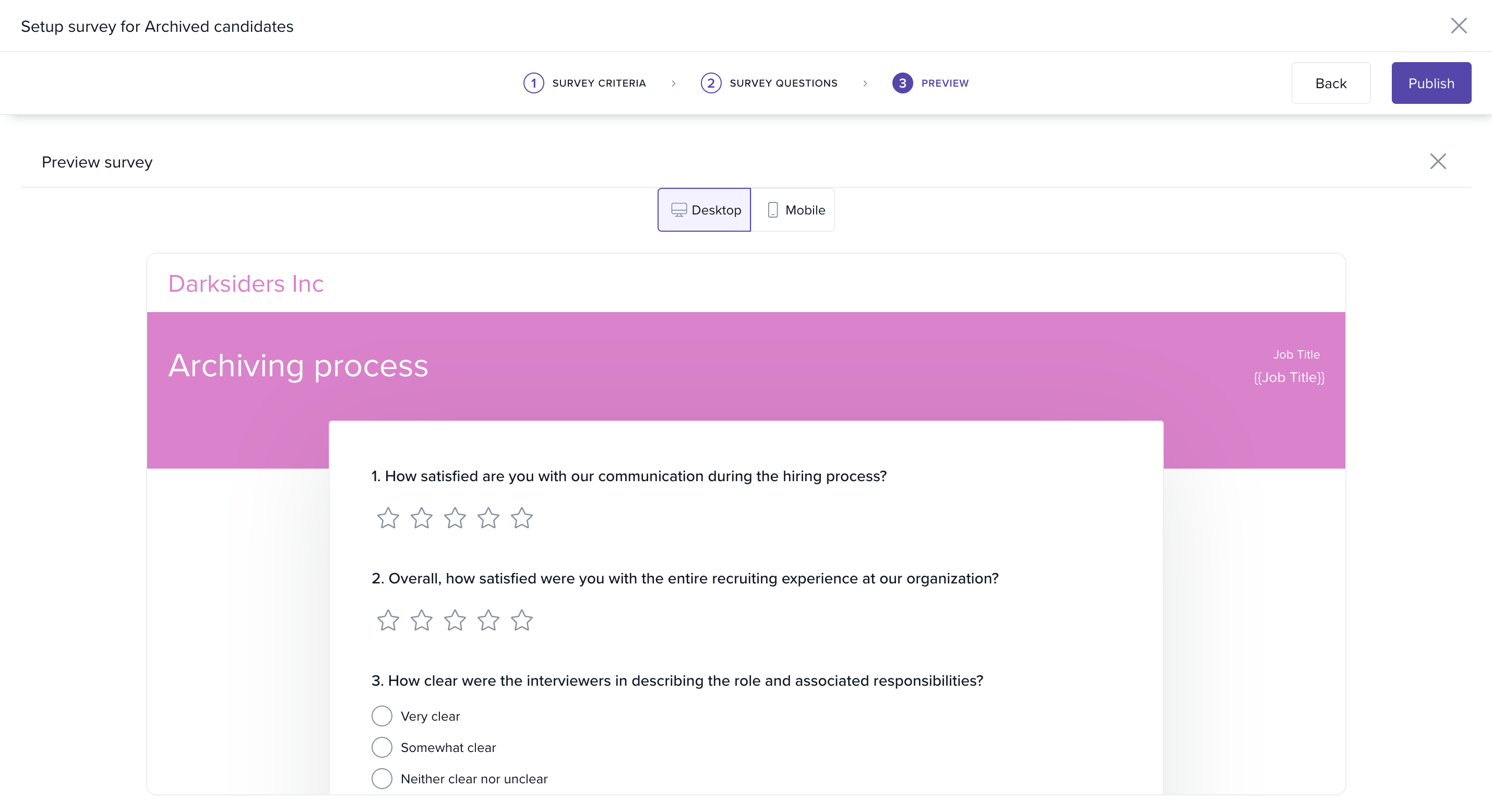Click step 3 Preview circle icon
The image size is (1492, 812).
[902, 83]
